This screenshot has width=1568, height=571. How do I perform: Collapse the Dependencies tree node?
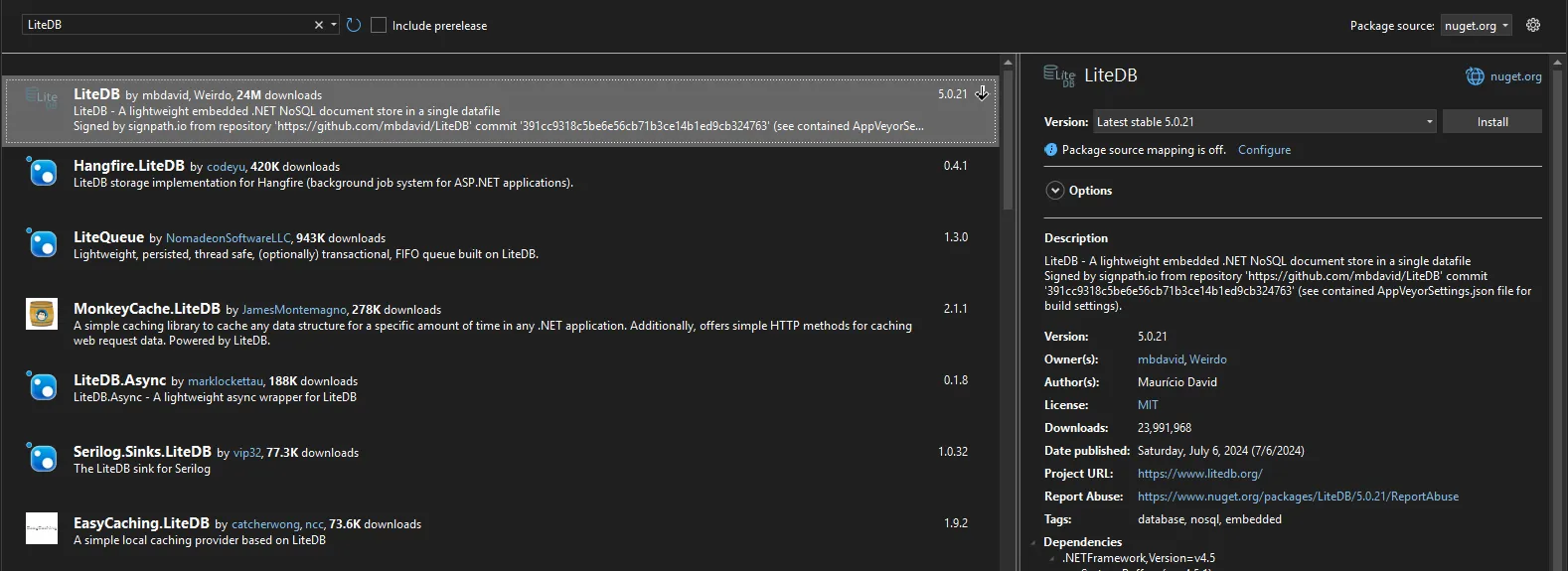[x=1033, y=543]
